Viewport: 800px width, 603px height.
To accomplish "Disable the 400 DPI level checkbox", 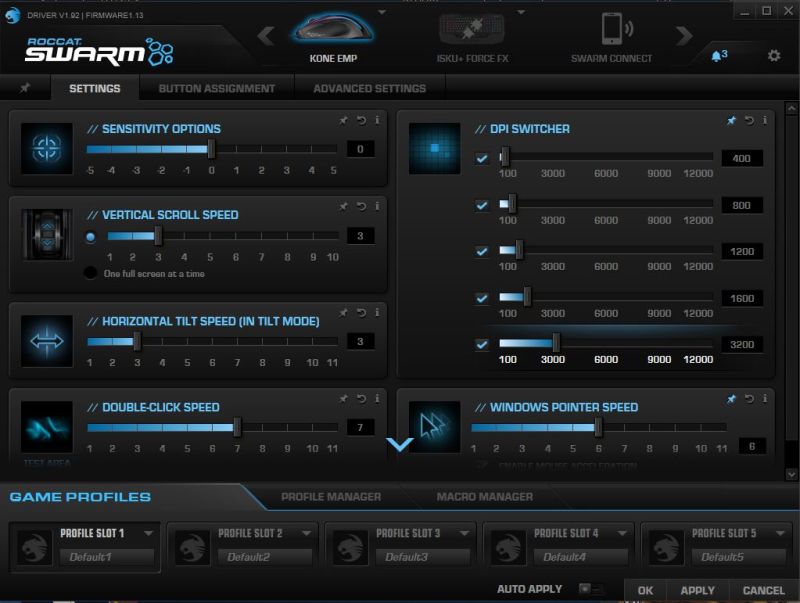I will click(x=482, y=158).
